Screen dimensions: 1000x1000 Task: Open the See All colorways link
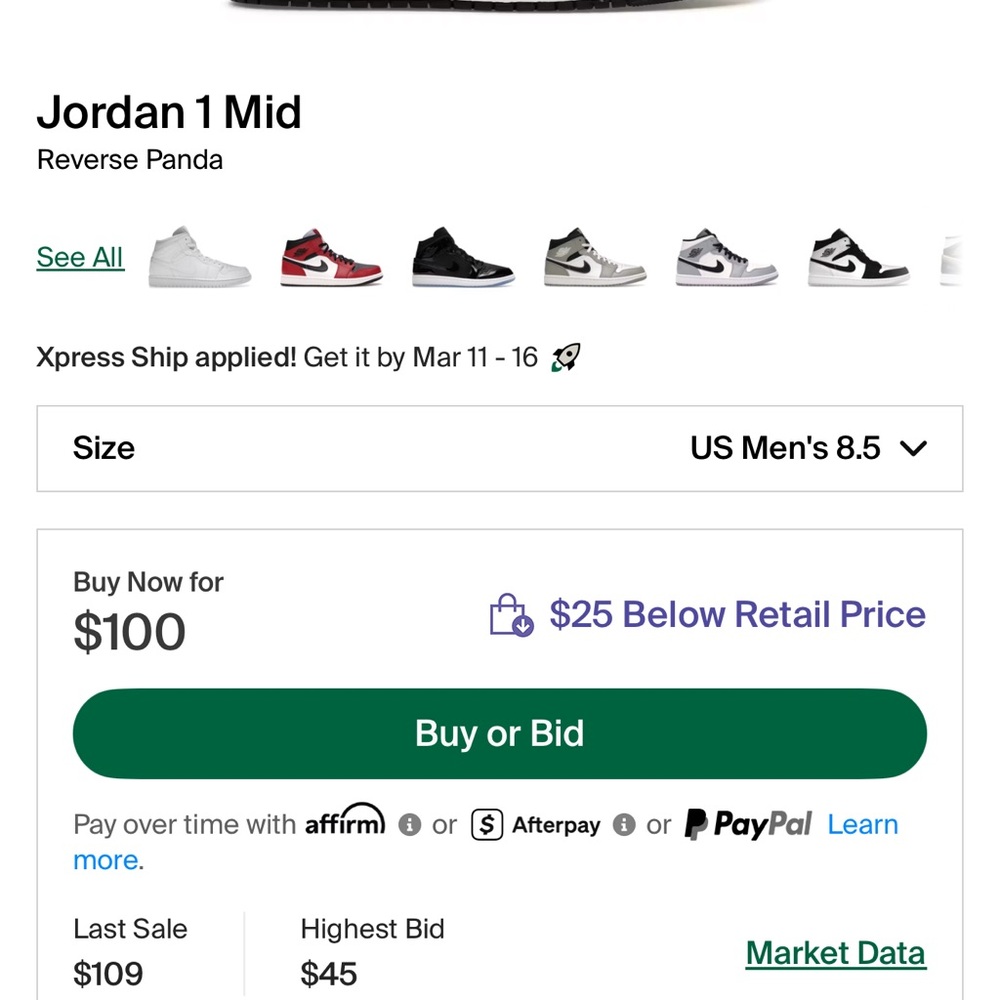(79, 257)
